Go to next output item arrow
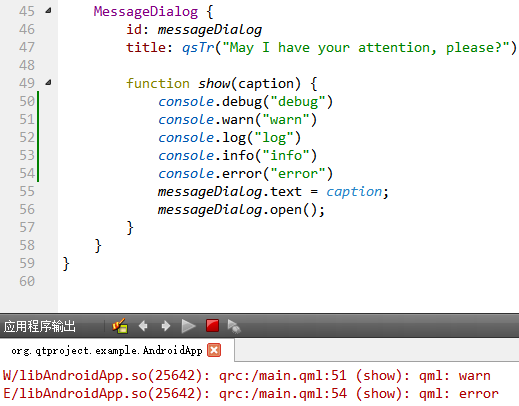Viewport: 519px width, 406px height. click(166, 326)
